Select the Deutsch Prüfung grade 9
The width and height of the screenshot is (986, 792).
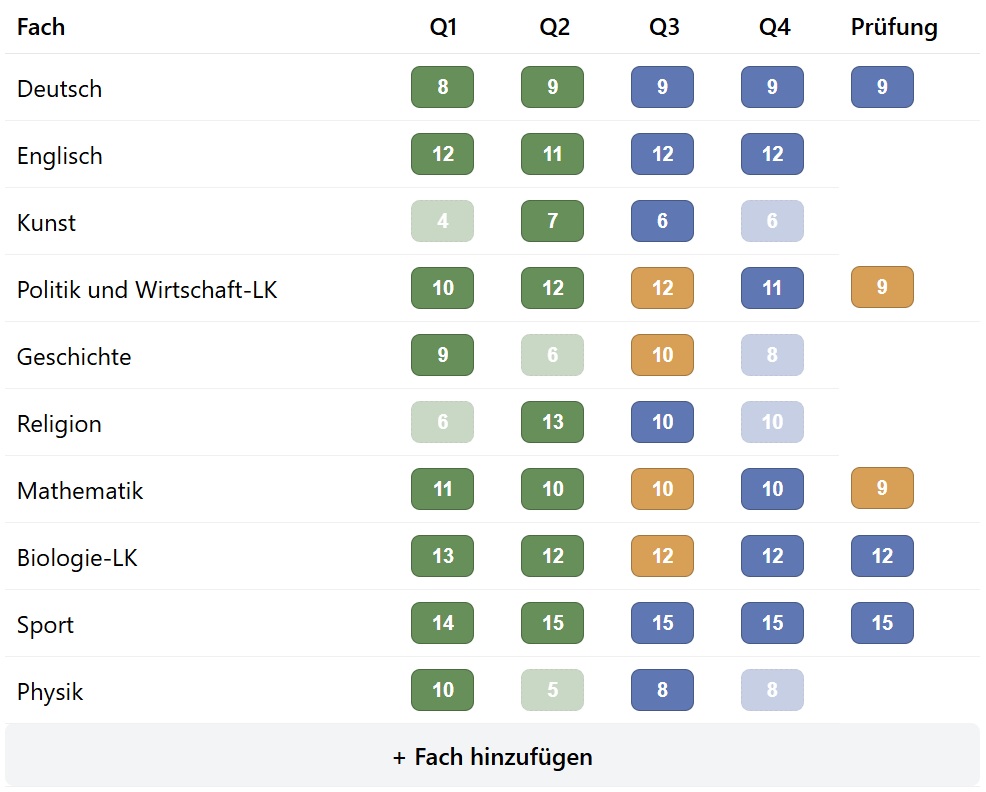click(881, 87)
